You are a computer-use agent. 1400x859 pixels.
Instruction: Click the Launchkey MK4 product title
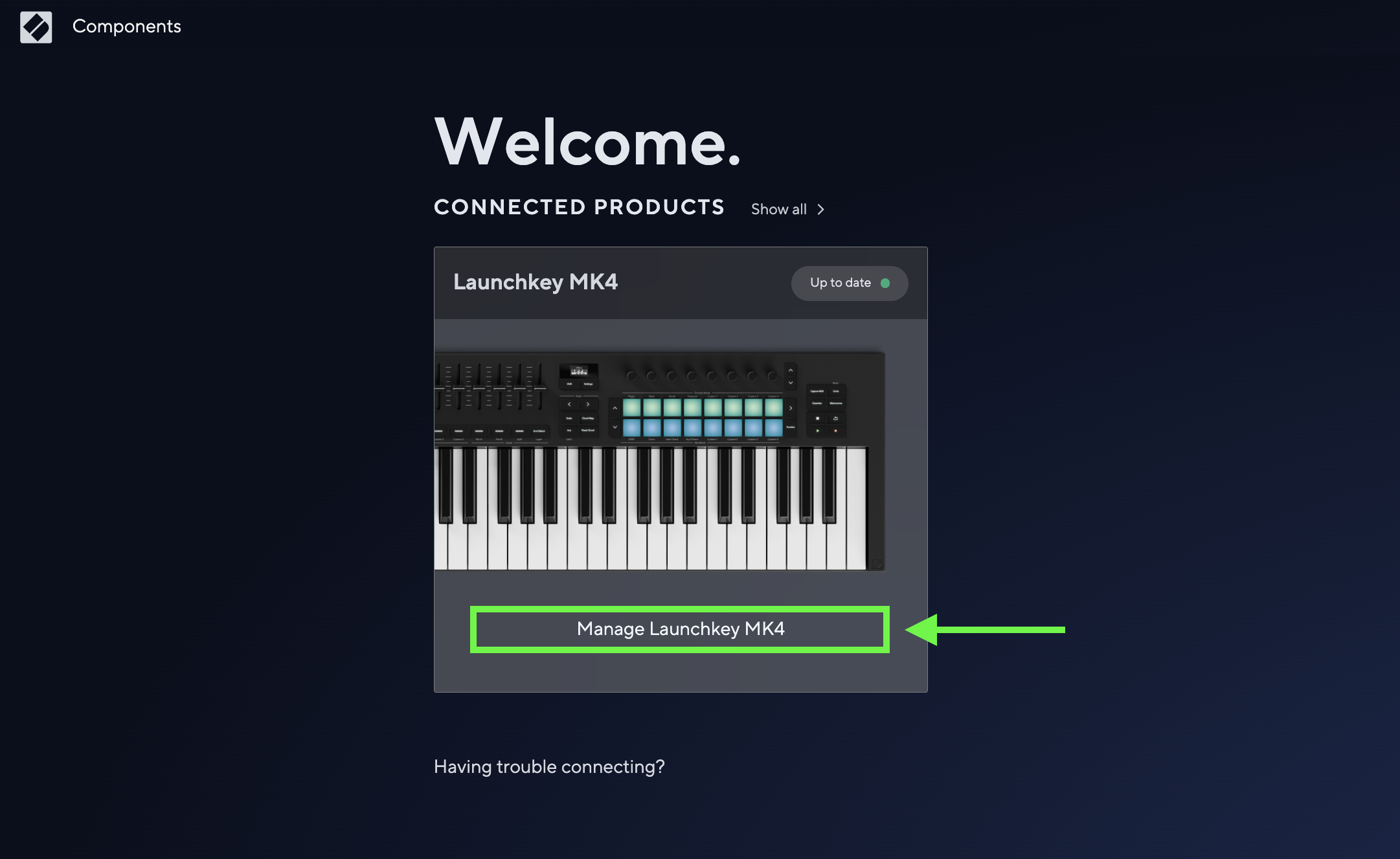pos(536,282)
